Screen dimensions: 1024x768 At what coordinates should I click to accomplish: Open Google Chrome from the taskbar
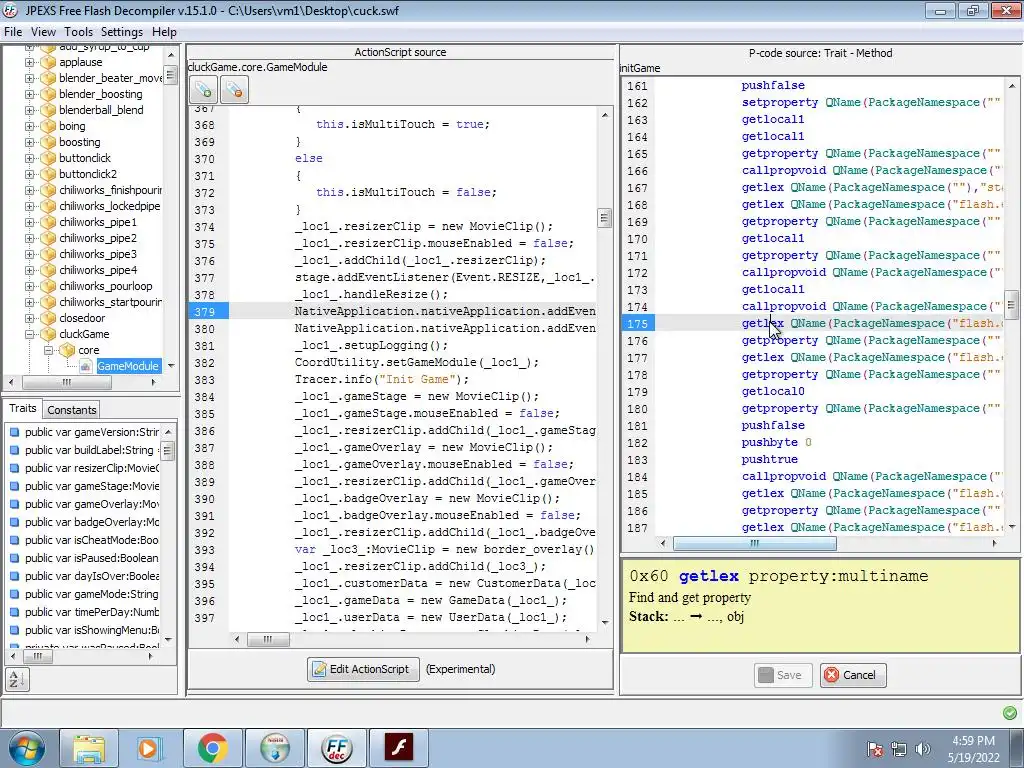pos(212,748)
